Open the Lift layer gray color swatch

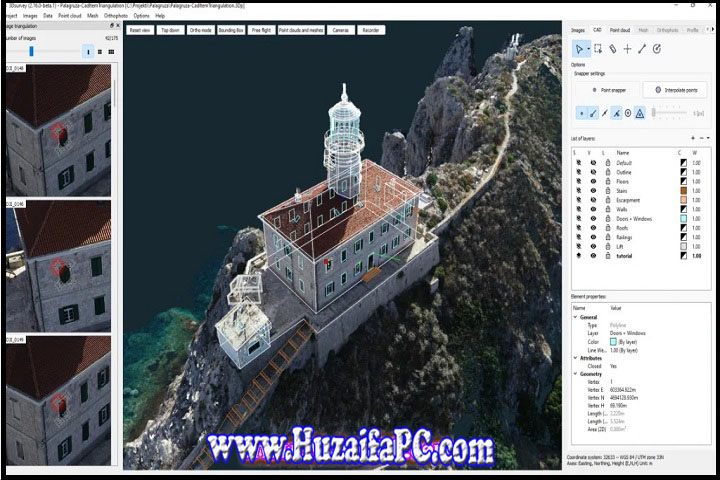(x=683, y=246)
